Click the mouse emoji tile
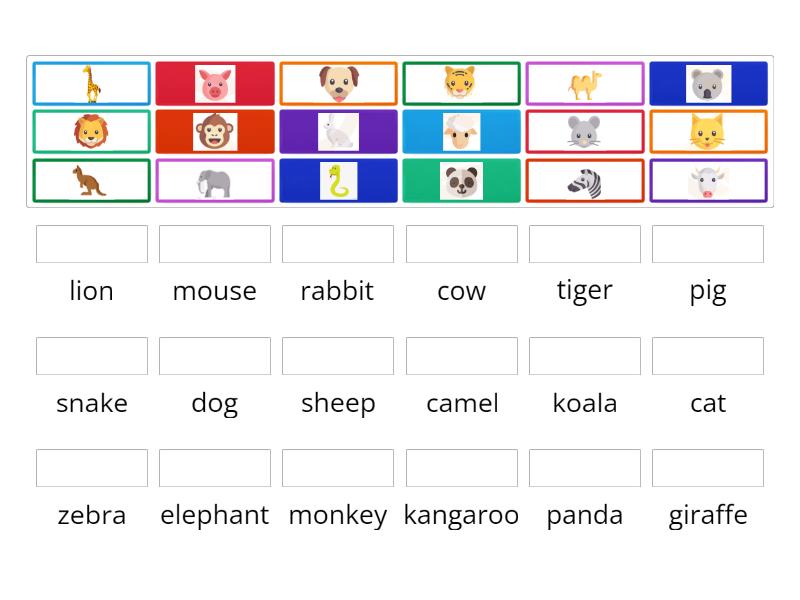800x600 pixels. click(x=585, y=131)
